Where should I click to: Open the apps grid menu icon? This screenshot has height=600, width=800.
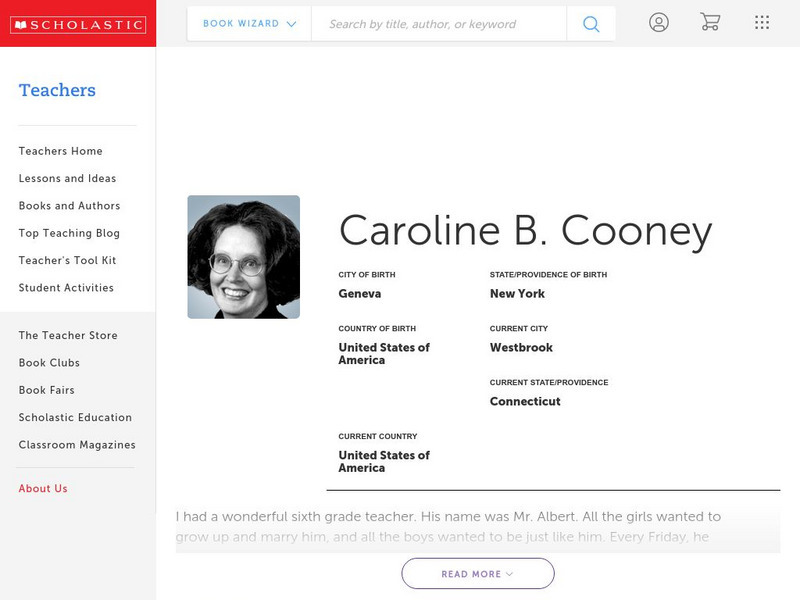[762, 21]
